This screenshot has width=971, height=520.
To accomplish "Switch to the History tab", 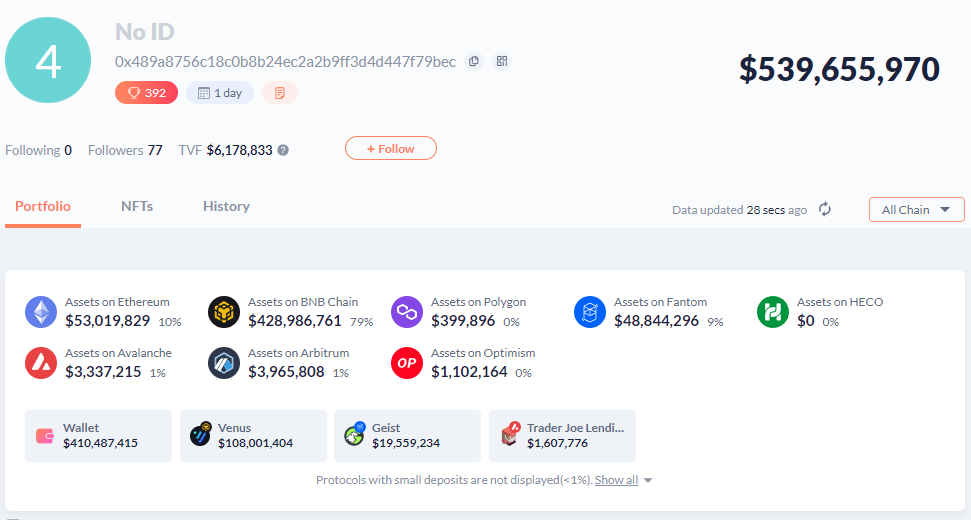I will point(226,206).
